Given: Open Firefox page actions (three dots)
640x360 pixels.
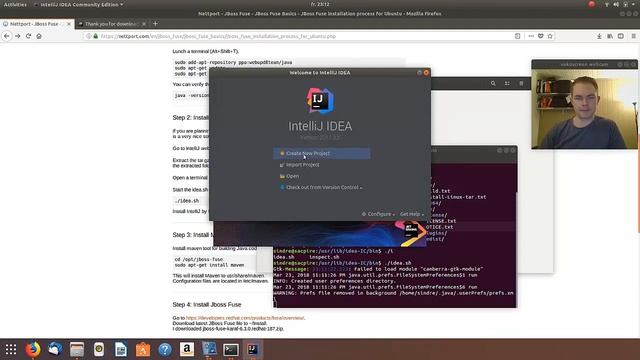Looking at the screenshot, I should click(531, 36).
